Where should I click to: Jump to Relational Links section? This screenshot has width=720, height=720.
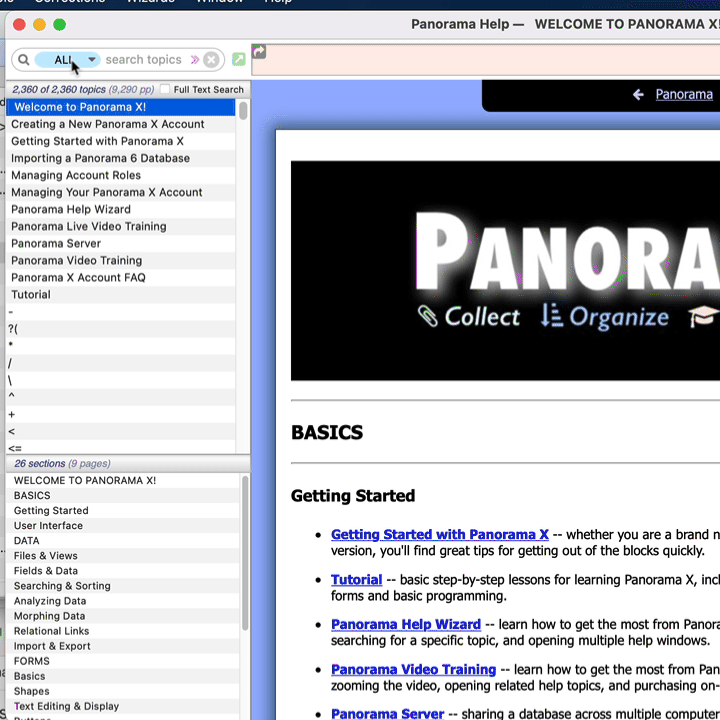click(123, 631)
